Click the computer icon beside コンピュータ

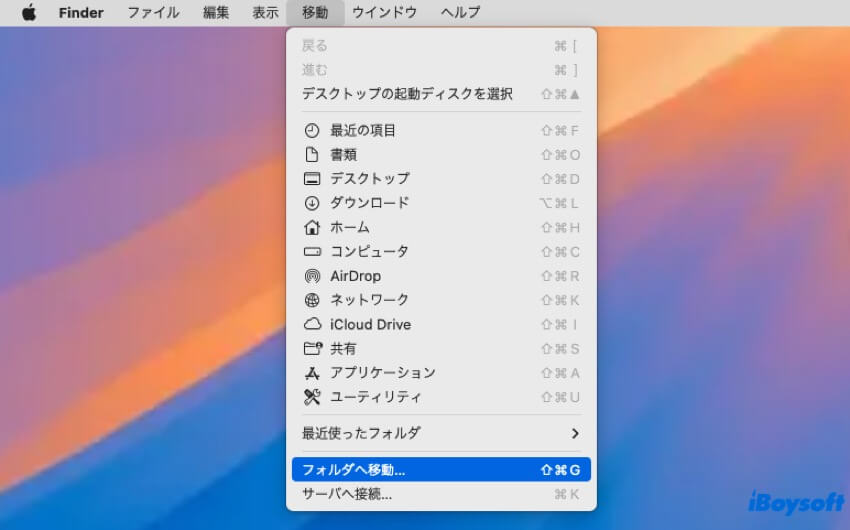point(312,251)
